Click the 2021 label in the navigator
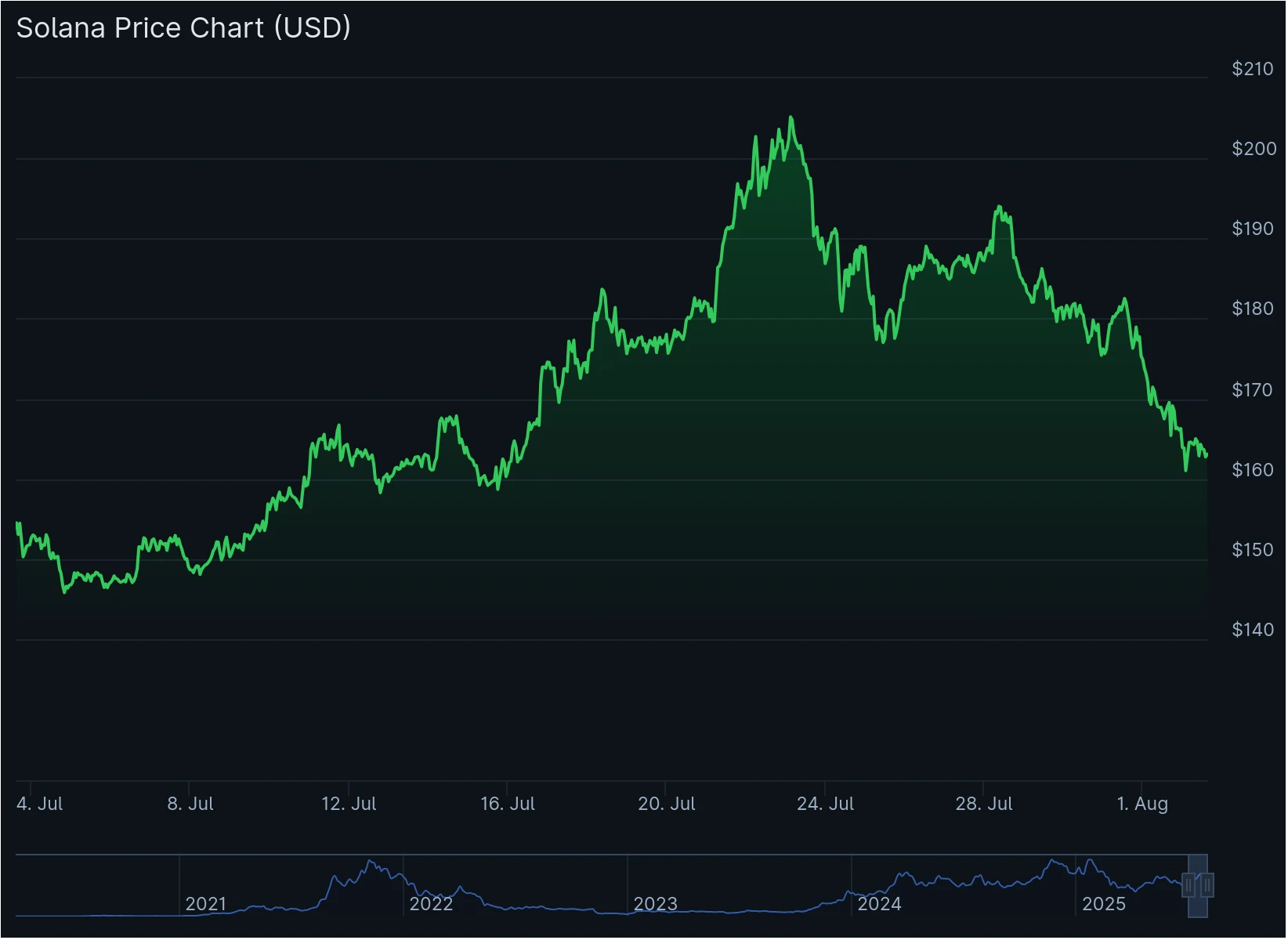1288x940 pixels. coord(206,904)
